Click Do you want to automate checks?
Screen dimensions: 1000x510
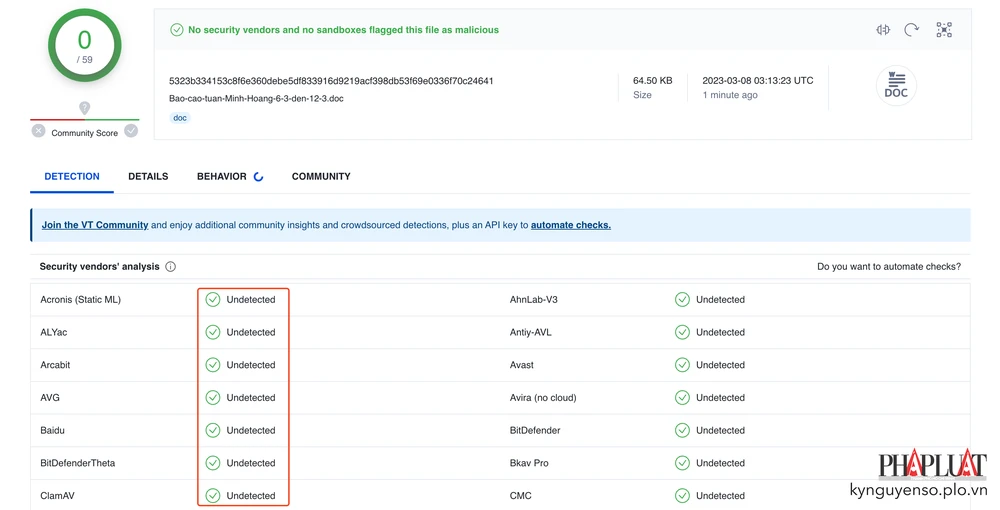pos(888,267)
